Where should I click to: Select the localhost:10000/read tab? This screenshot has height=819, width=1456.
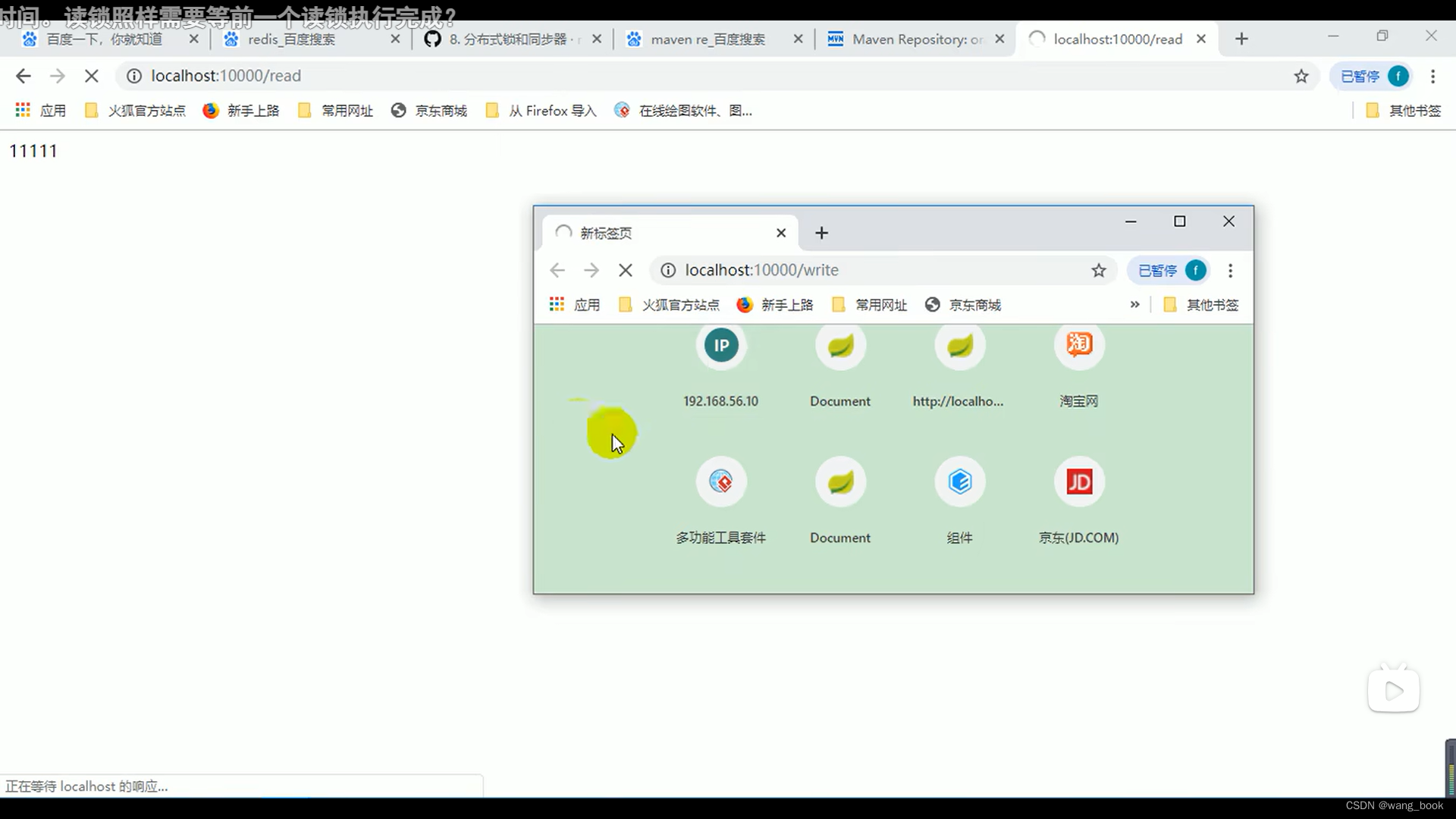[1118, 39]
